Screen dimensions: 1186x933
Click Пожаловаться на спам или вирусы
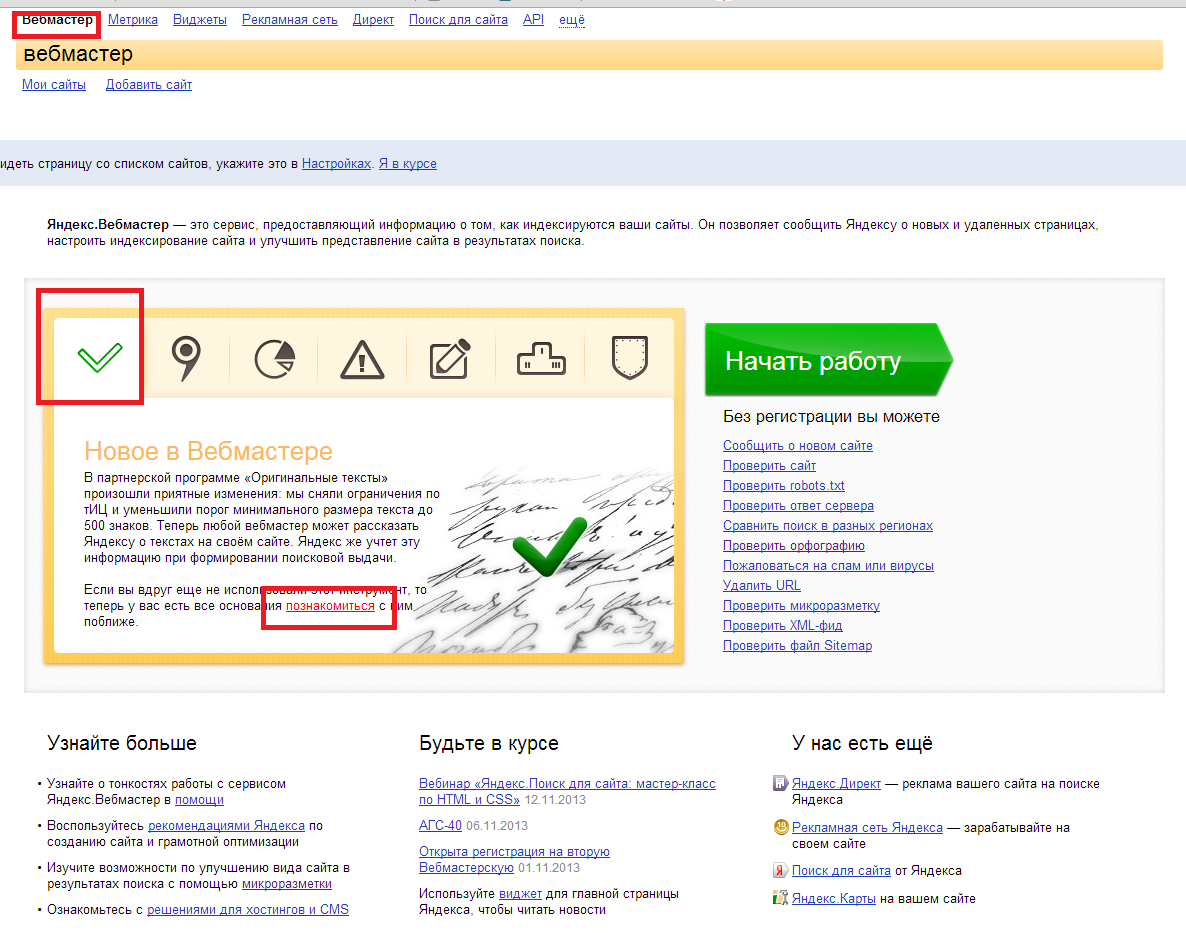(x=828, y=566)
